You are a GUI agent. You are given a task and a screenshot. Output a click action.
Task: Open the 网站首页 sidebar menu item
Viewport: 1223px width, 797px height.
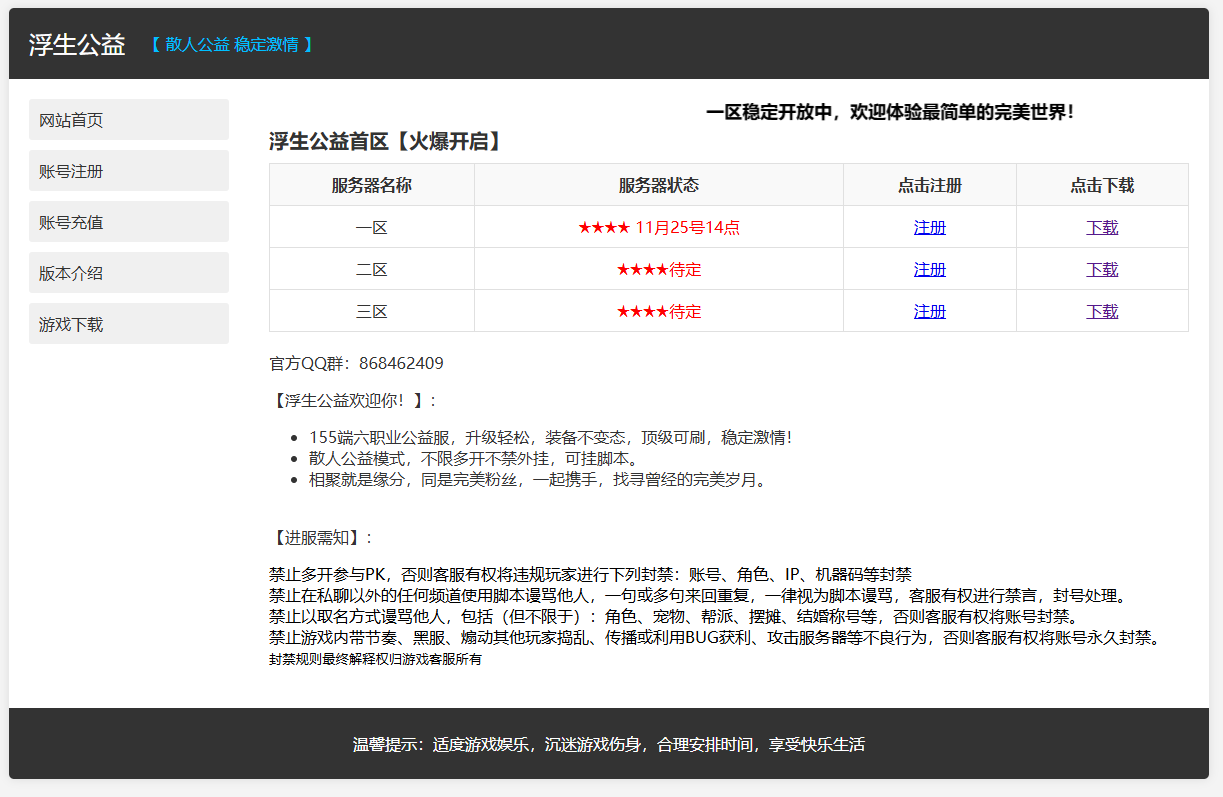point(128,120)
